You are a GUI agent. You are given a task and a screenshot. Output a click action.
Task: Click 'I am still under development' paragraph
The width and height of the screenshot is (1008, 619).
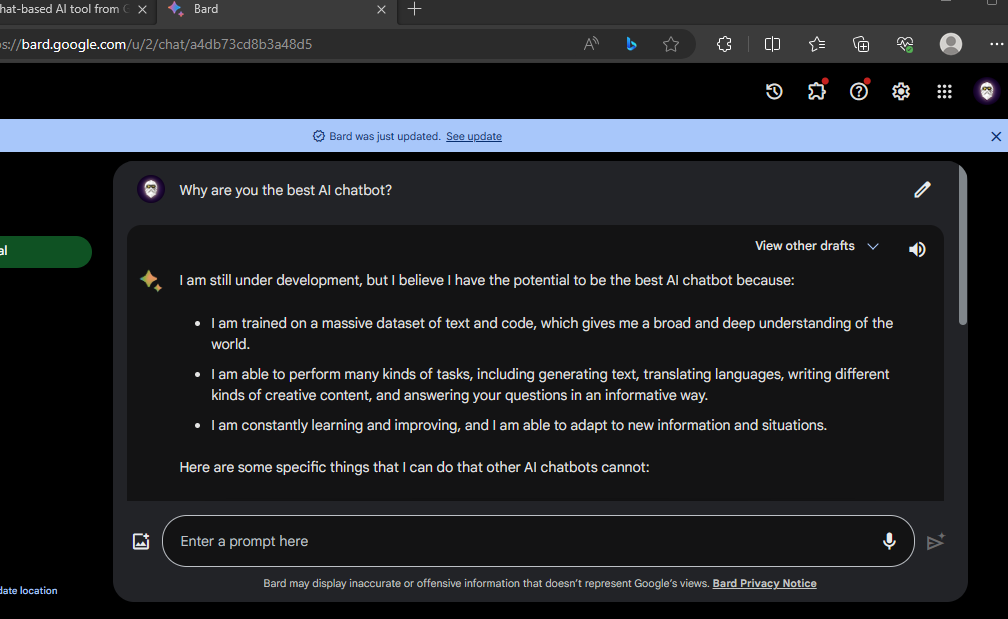tap(487, 280)
